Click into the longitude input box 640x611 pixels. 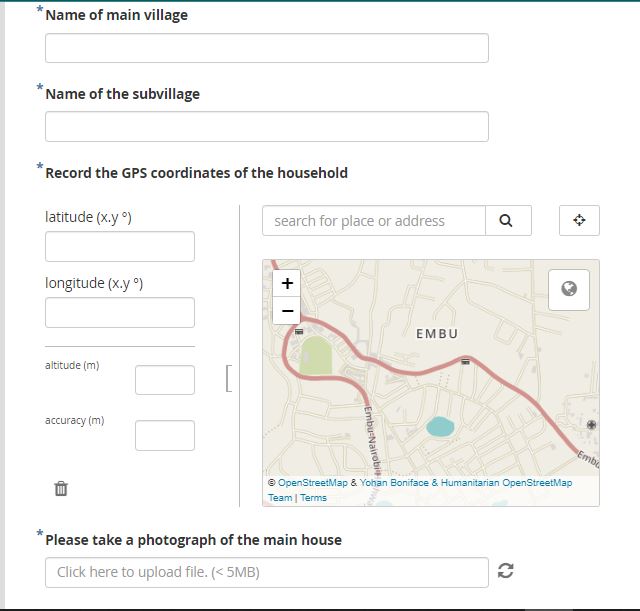[120, 313]
